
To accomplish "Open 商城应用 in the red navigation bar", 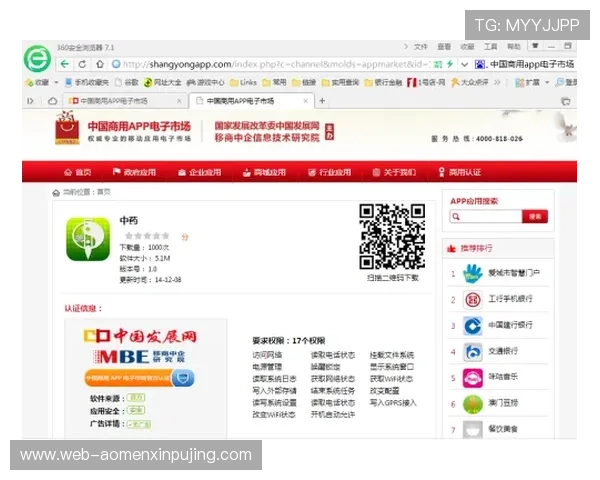I will pos(264,172).
